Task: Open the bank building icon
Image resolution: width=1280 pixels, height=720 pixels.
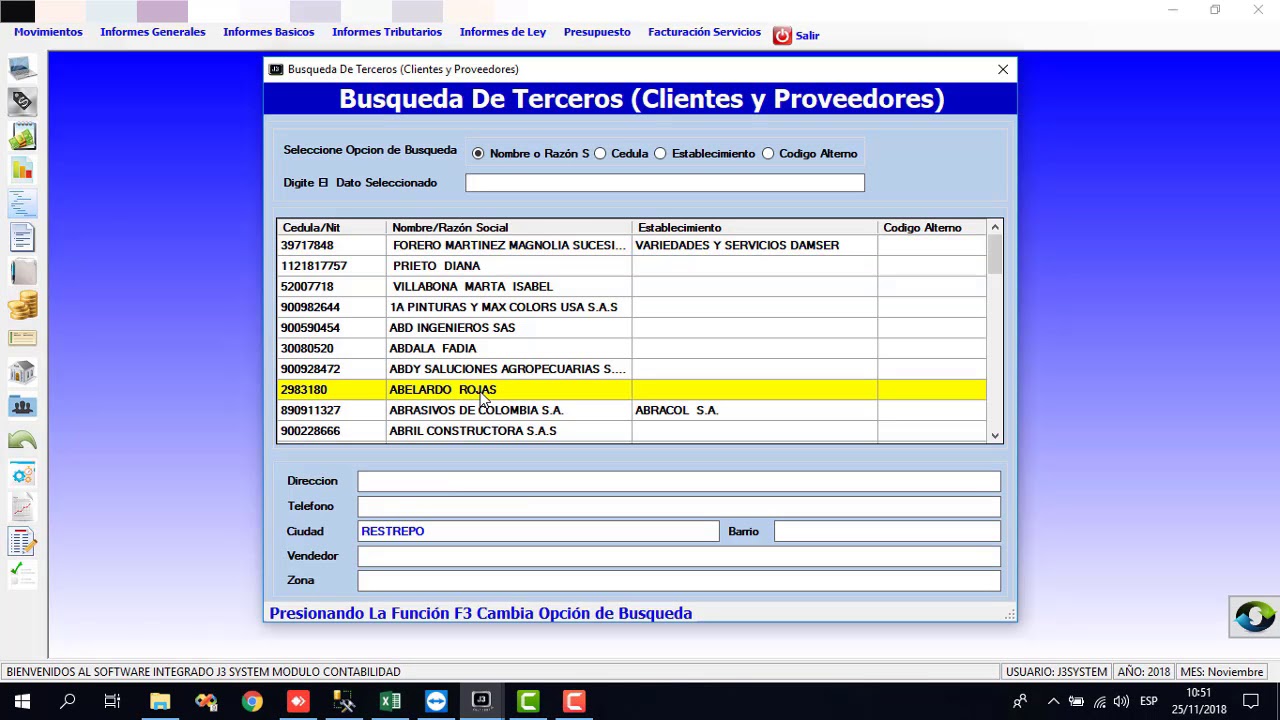Action: point(22,373)
